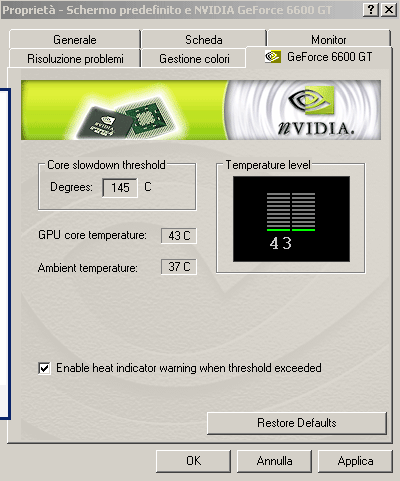Click the Ambient temperature label
400x481 pixels.
click(x=88, y=268)
